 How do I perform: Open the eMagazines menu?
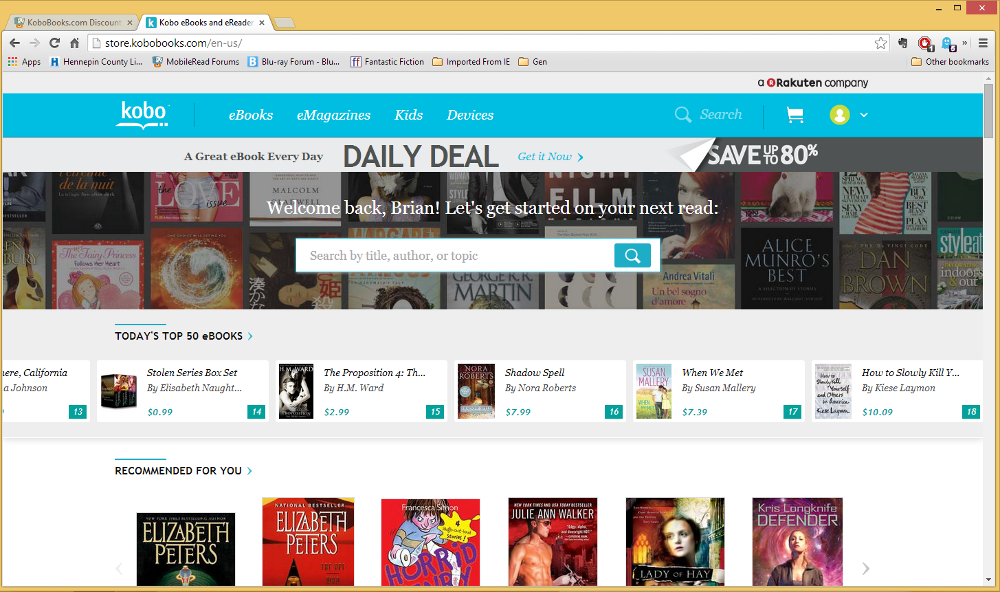click(x=334, y=115)
